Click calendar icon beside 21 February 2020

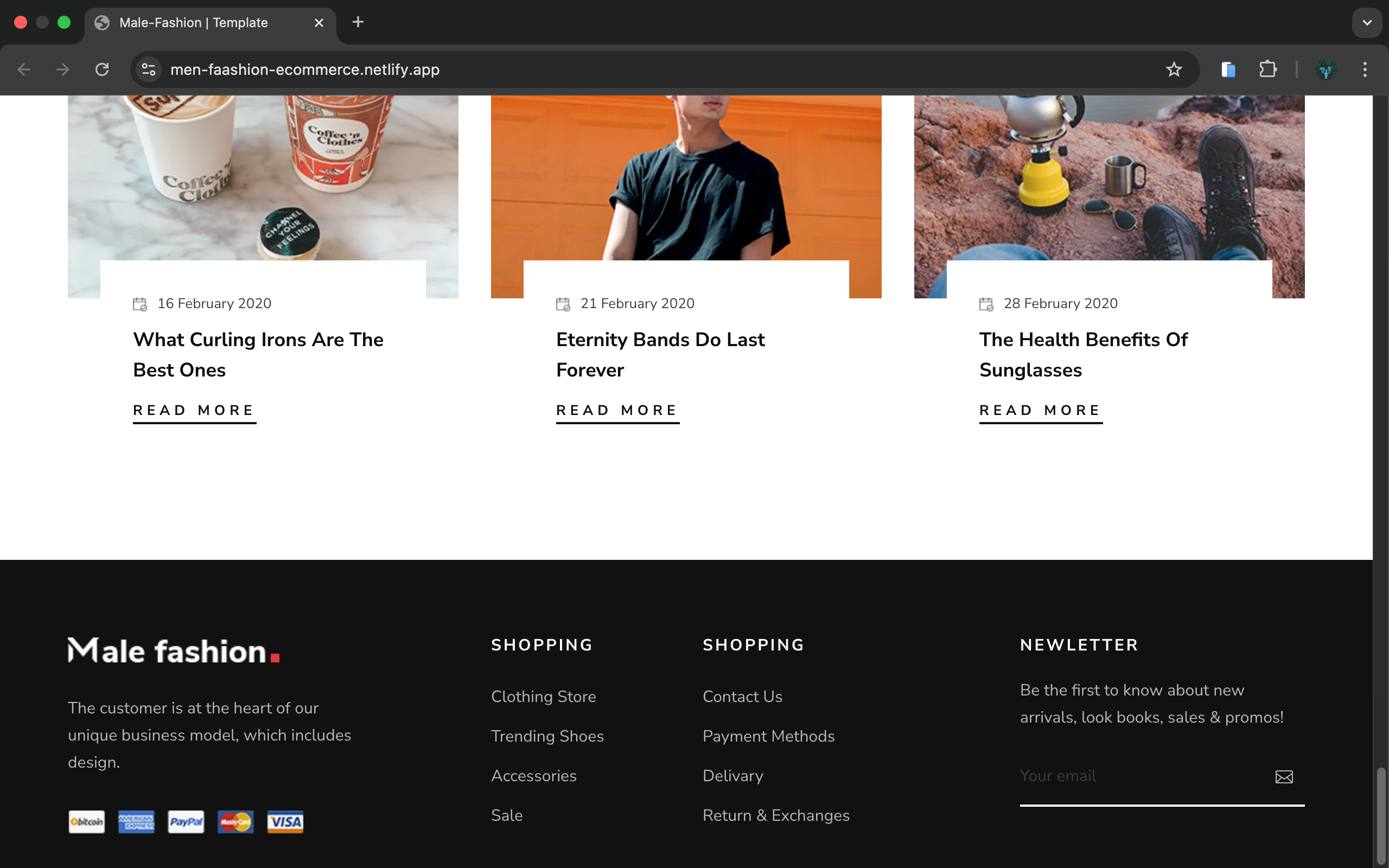point(563,304)
